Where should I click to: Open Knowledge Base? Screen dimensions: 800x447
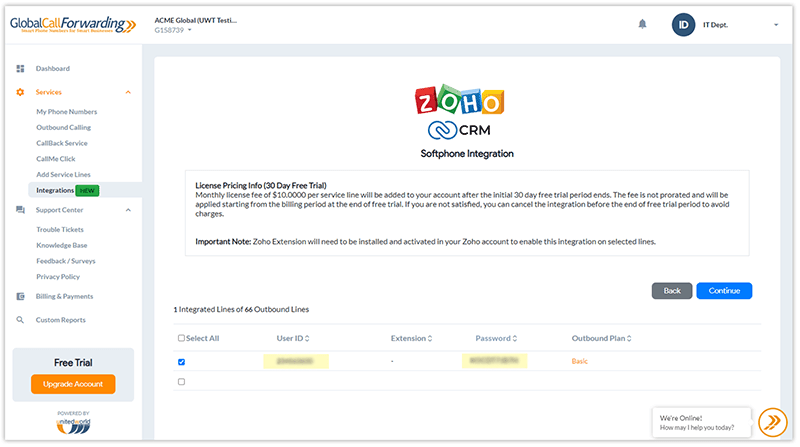click(62, 245)
